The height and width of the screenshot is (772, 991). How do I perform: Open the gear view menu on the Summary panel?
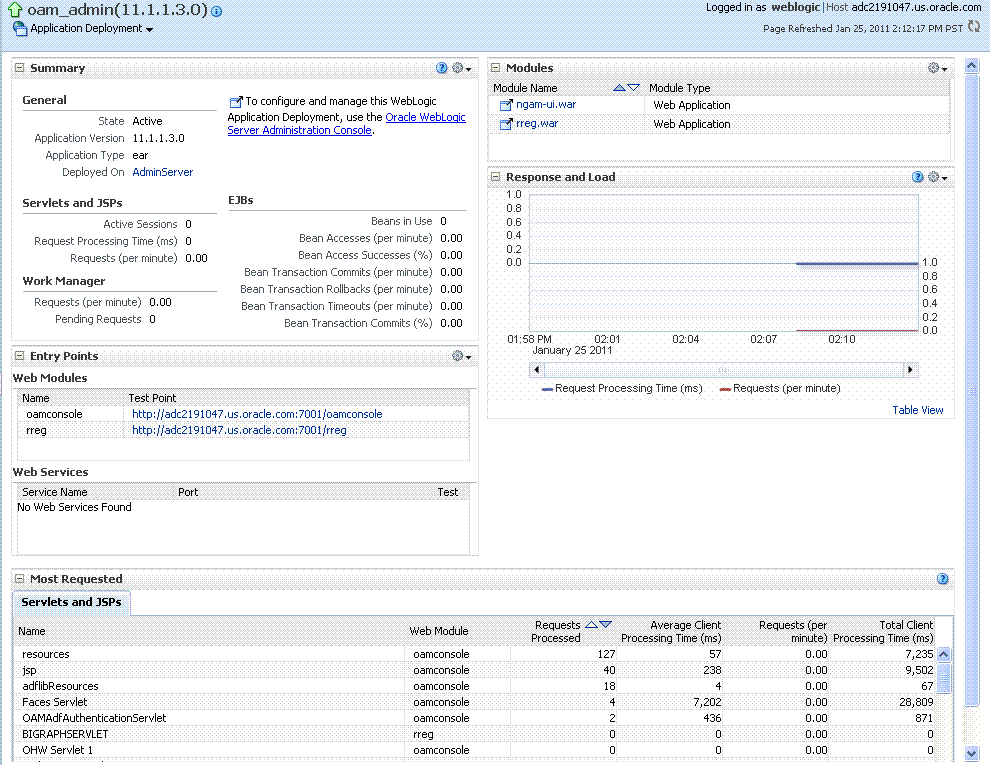pyautogui.click(x=459, y=68)
